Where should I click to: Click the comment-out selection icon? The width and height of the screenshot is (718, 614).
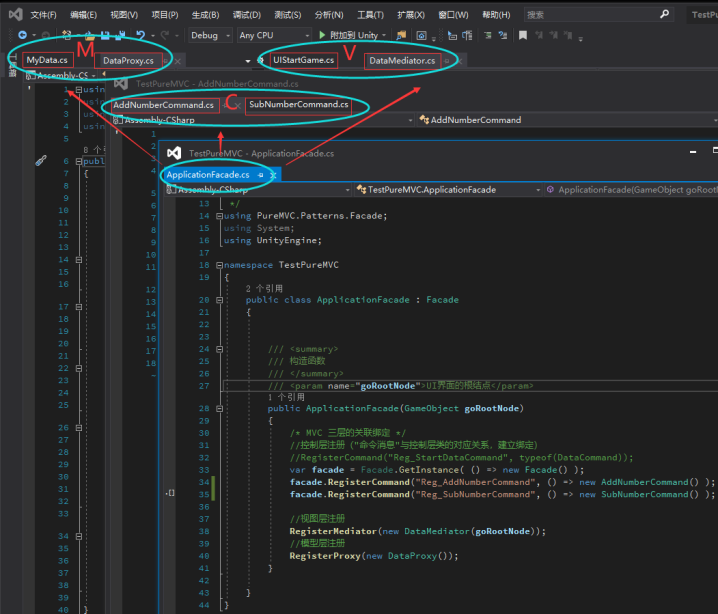tap(488, 35)
